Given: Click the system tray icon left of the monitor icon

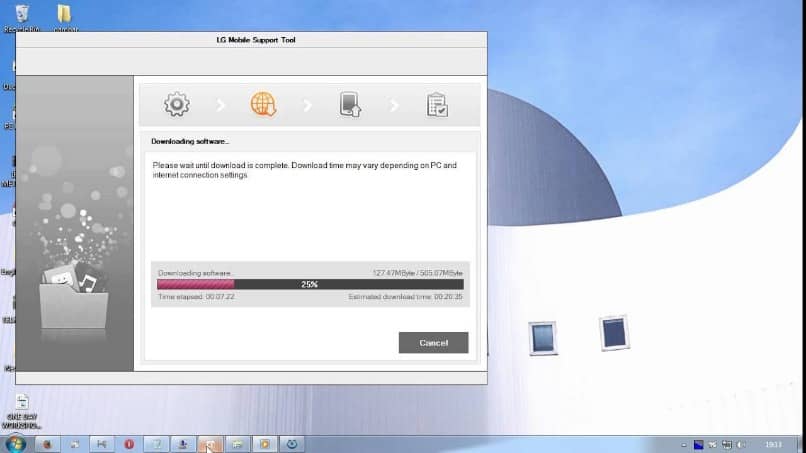Looking at the screenshot, I should (712, 445).
